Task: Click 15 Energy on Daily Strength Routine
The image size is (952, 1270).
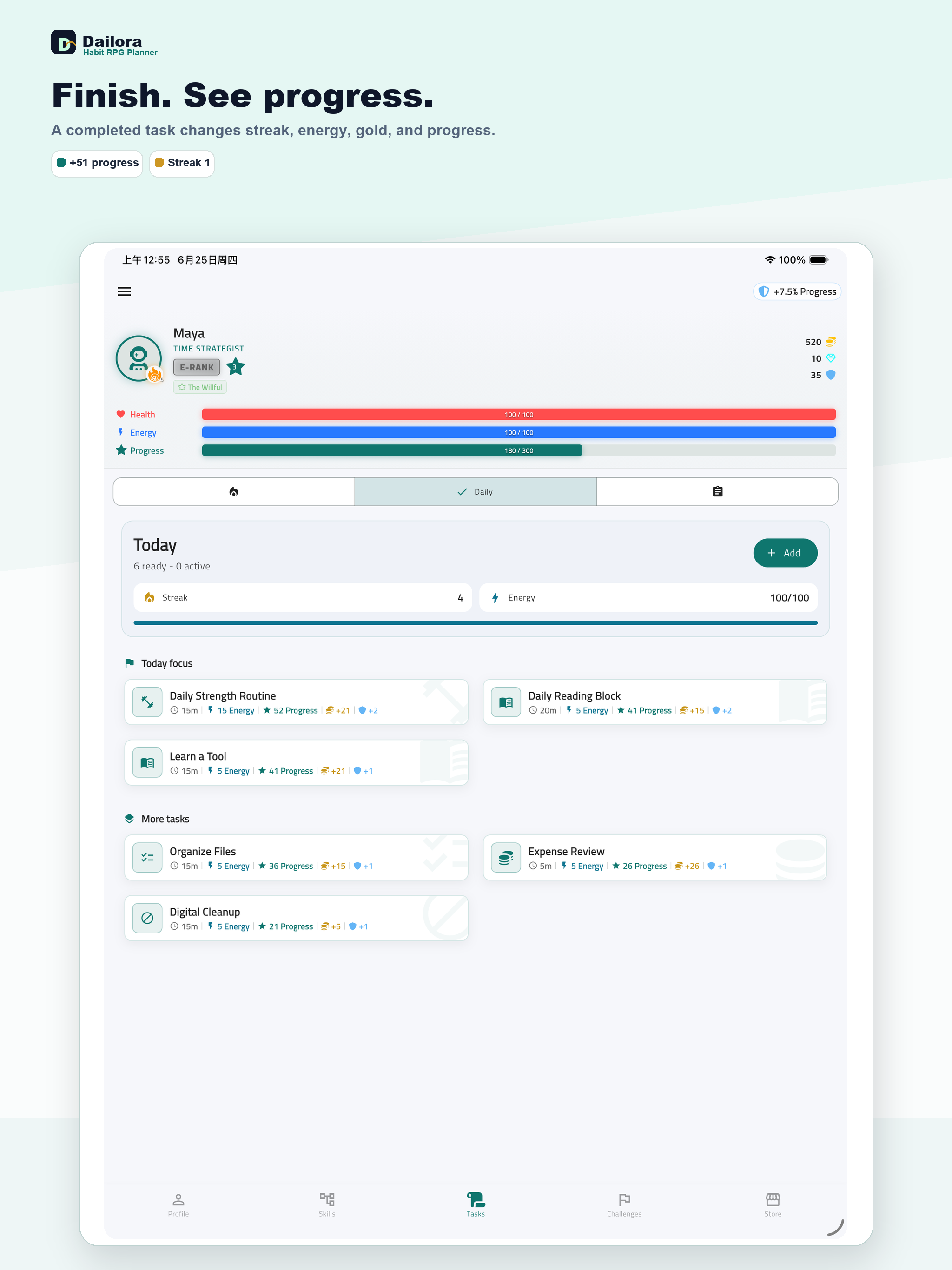Action: tap(231, 711)
